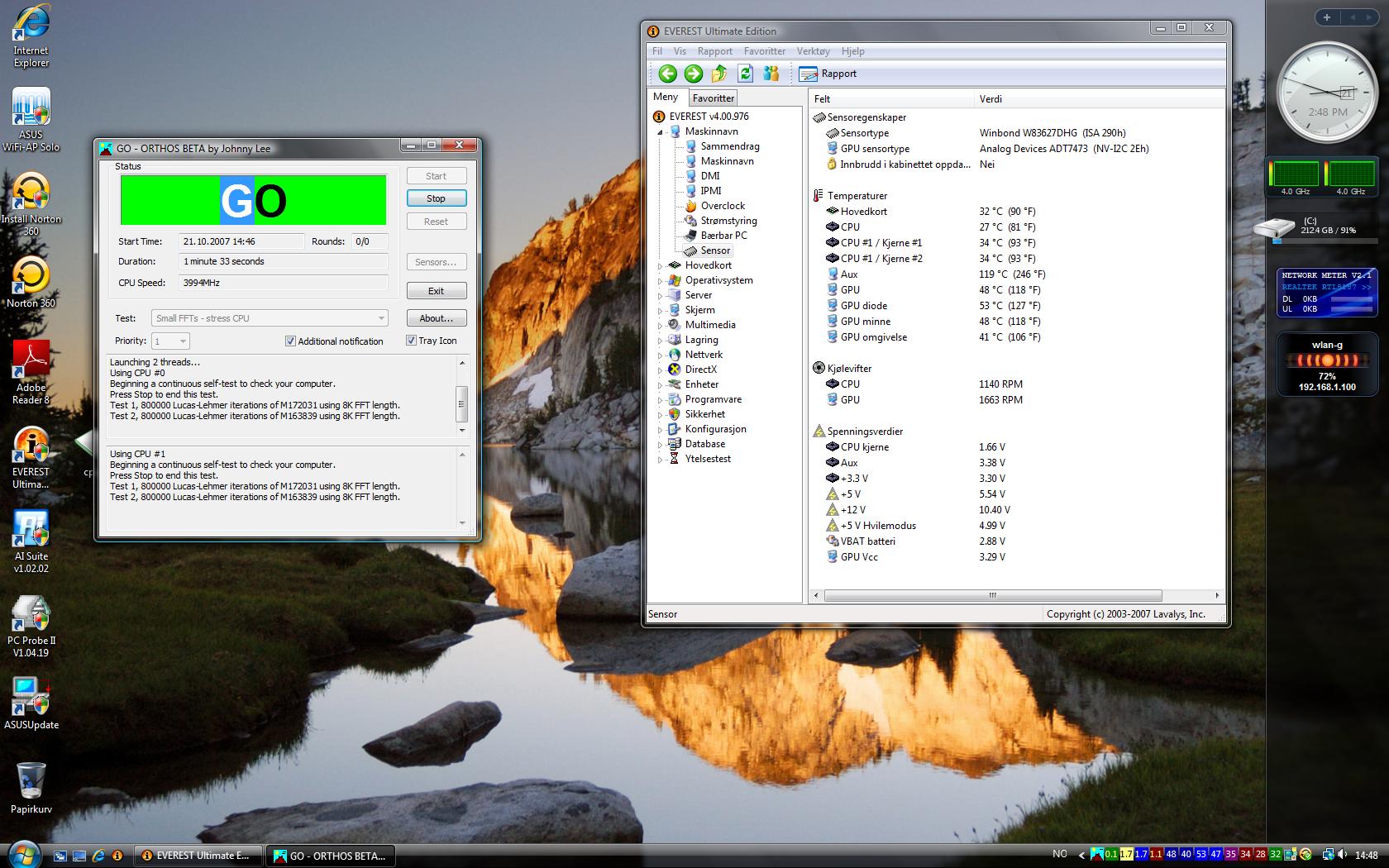This screenshot has width=1389, height=868.
Task: Select the AI Suite v1.02.02 desktop icon
Action: click(31, 541)
